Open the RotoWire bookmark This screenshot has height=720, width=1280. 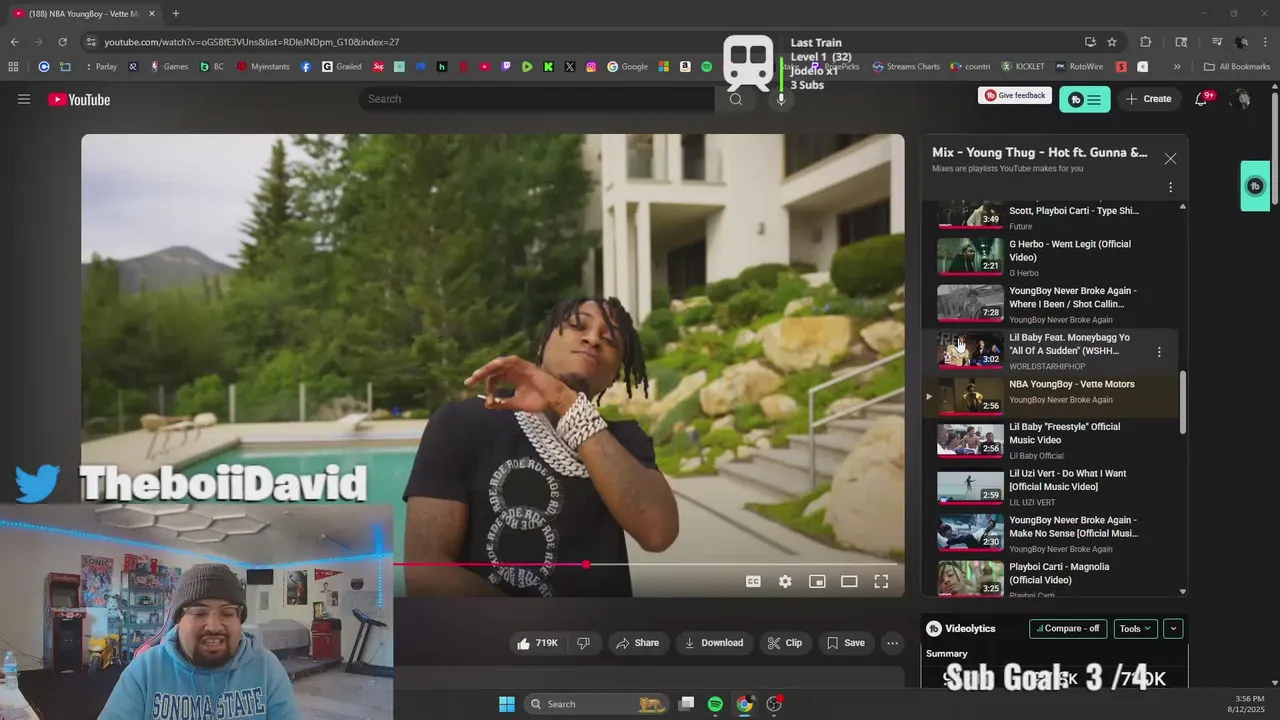pos(1078,67)
